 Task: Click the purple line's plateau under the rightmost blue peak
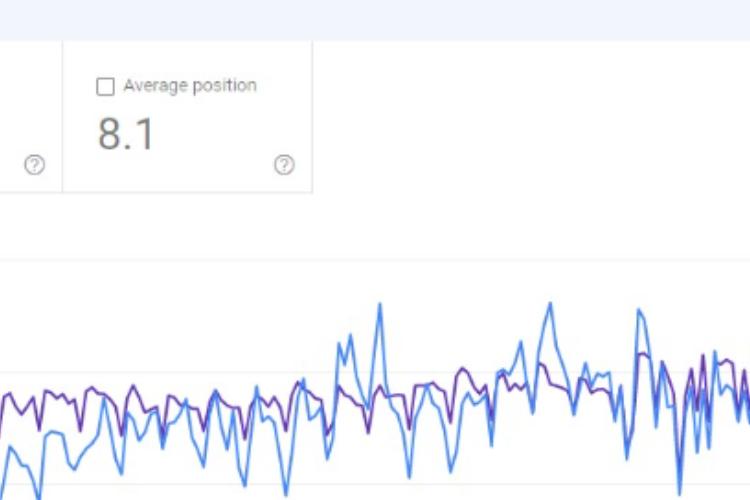(643, 355)
